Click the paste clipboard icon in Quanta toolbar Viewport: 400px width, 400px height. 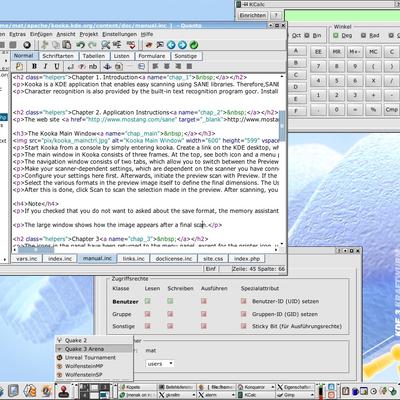point(67,45)
